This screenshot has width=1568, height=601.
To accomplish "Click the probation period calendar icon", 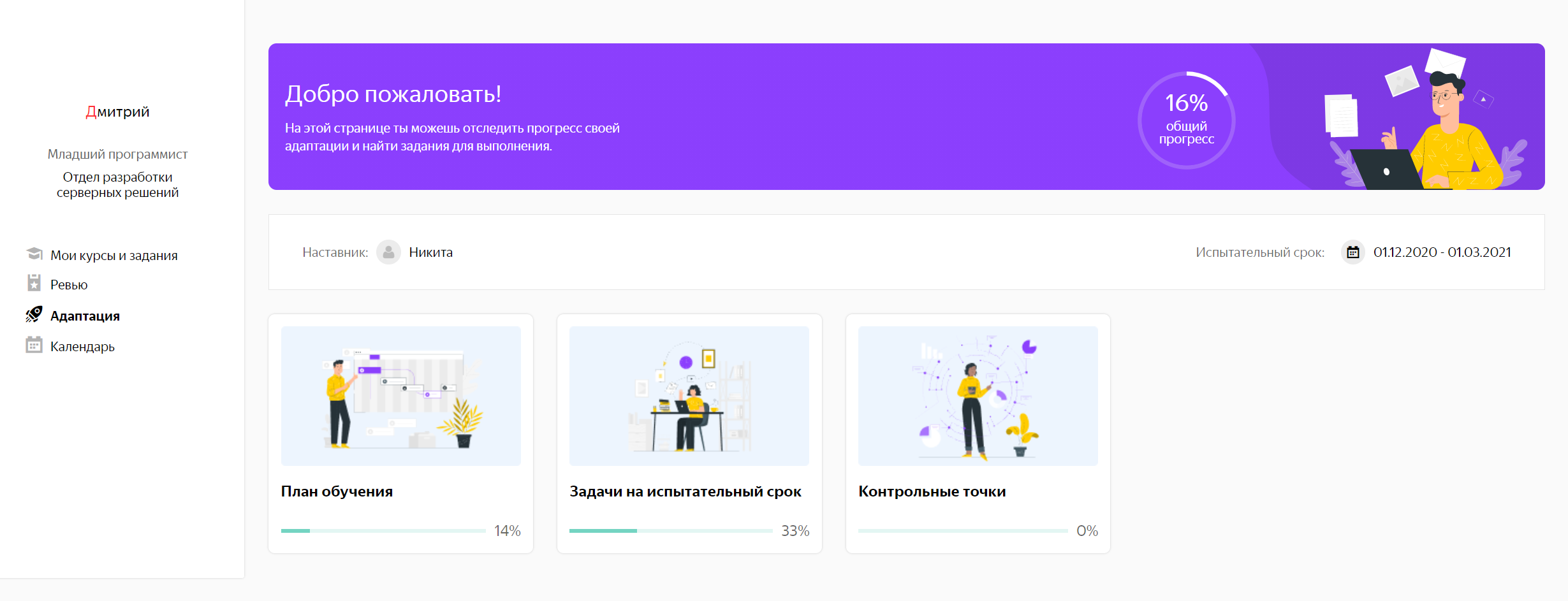I will (1352, 252).
